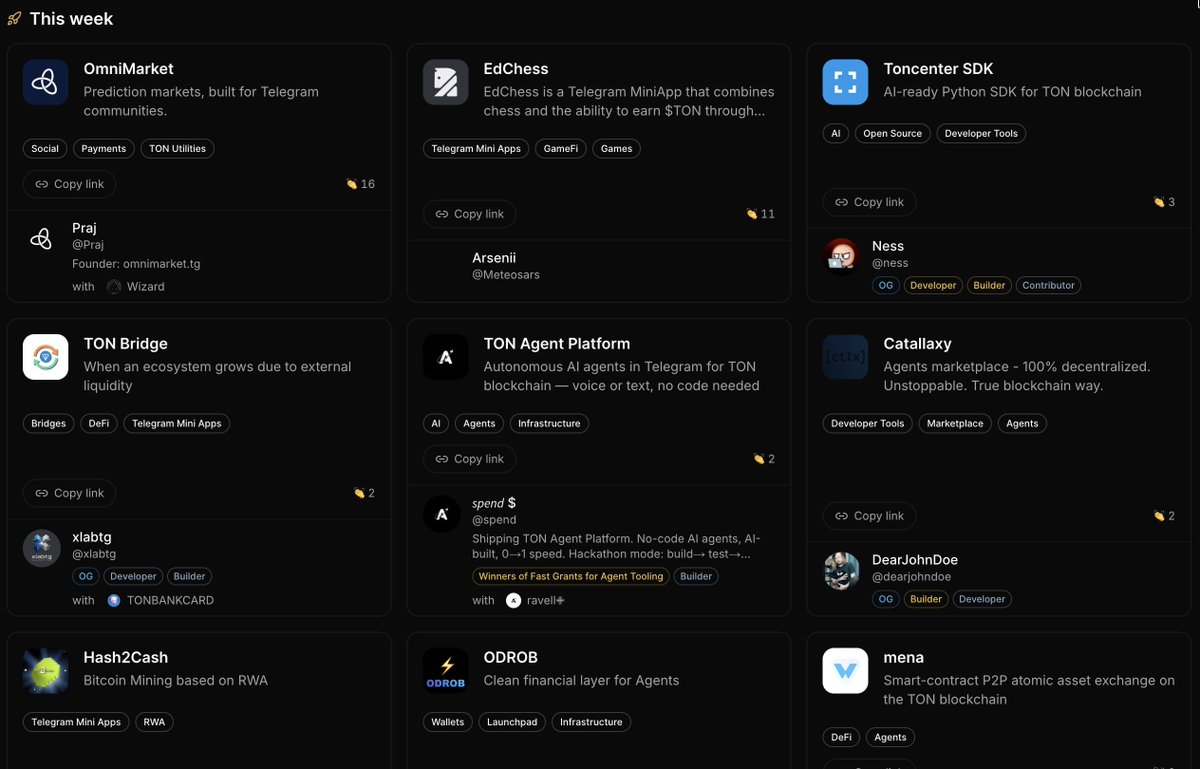Open the Toncenter SDK title
The image size is (1200, 769).
939,69
